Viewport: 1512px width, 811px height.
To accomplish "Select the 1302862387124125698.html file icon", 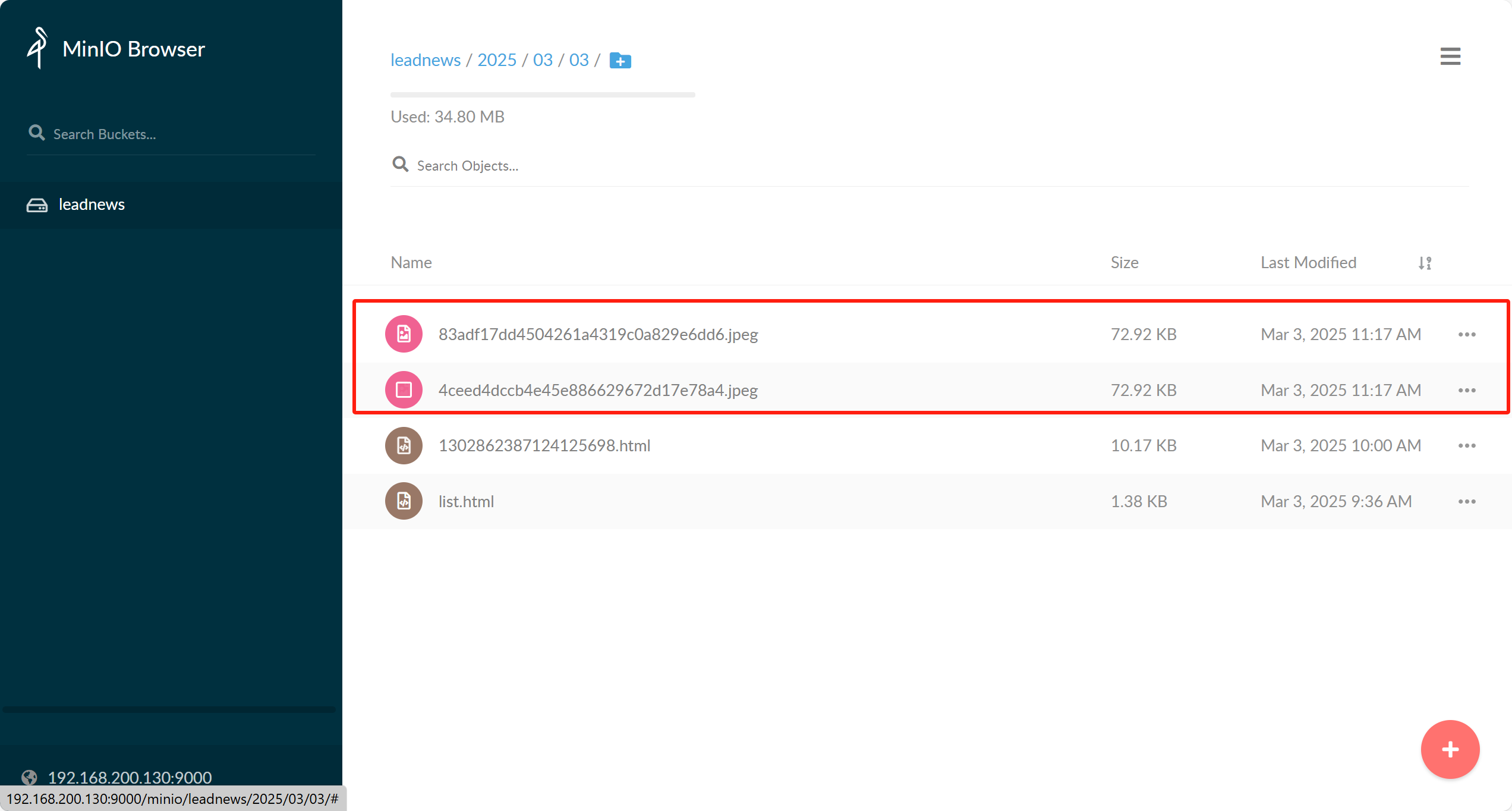I will pyautogui.click(x=404, y=445).
